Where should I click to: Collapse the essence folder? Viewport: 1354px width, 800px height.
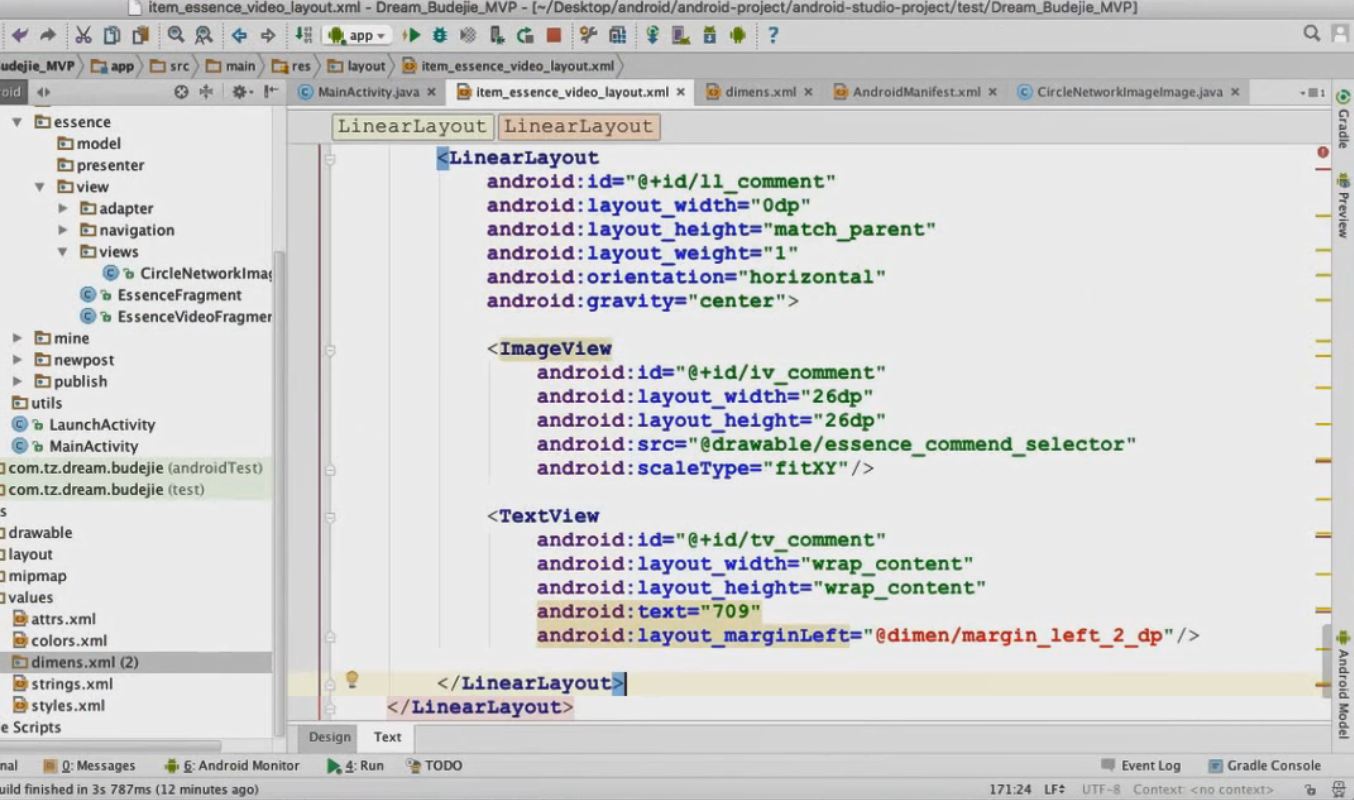coord(17,122)
